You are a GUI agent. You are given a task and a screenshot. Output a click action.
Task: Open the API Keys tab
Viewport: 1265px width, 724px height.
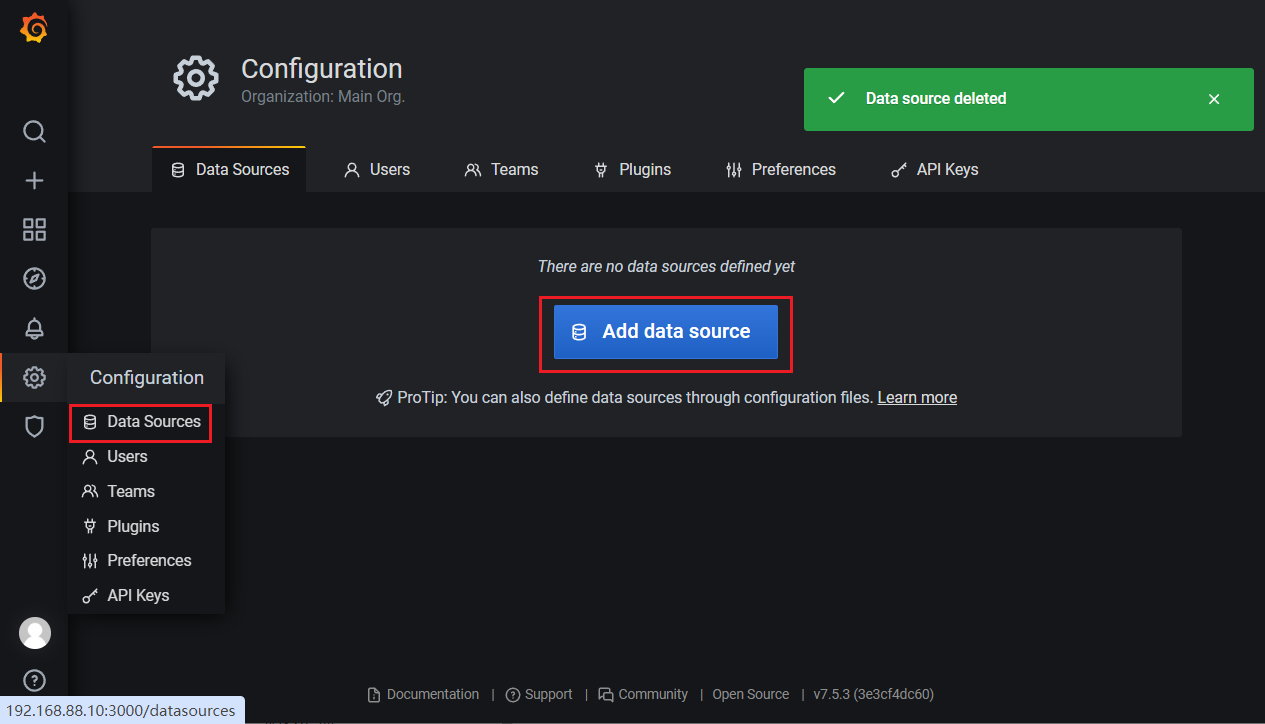pos(934,170)
